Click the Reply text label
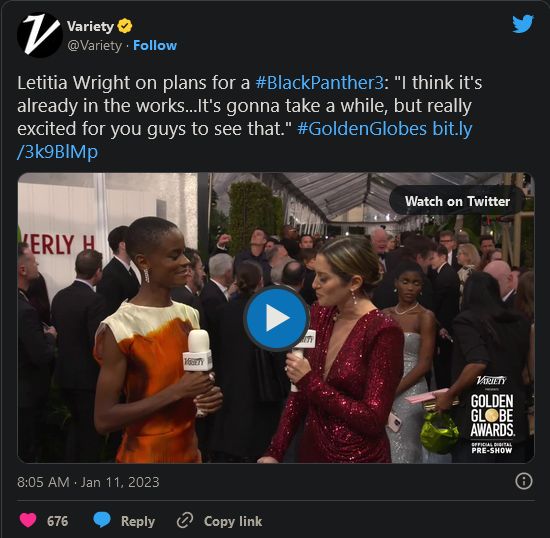This screenshot has height=538, width=550. (x=138, y=522)
